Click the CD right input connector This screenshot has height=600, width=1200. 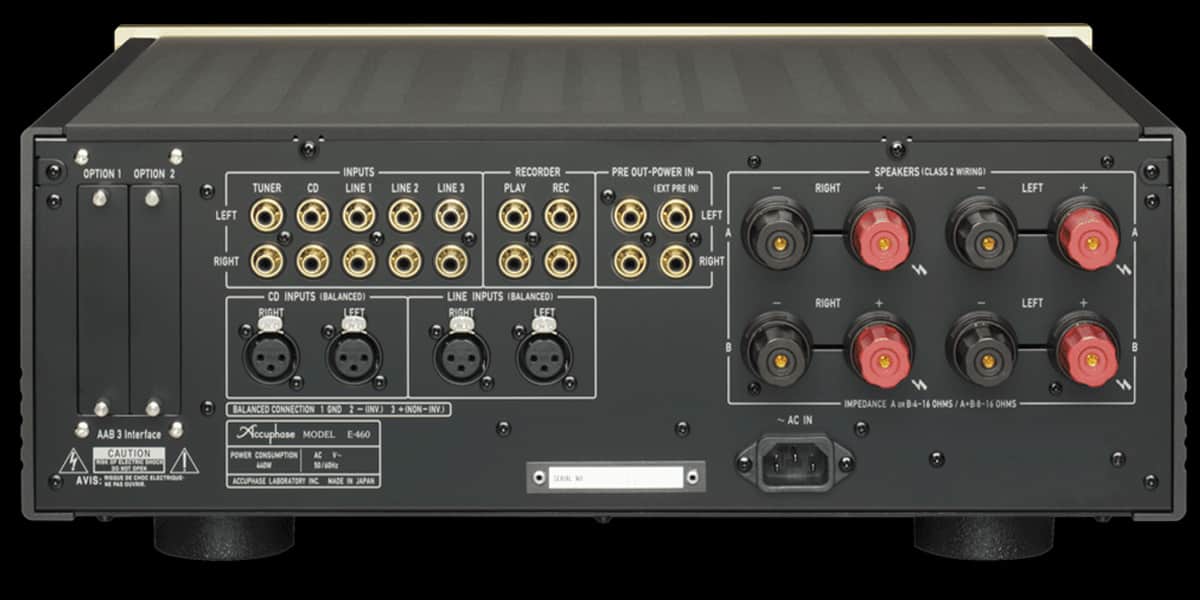[x=311, y=262]
